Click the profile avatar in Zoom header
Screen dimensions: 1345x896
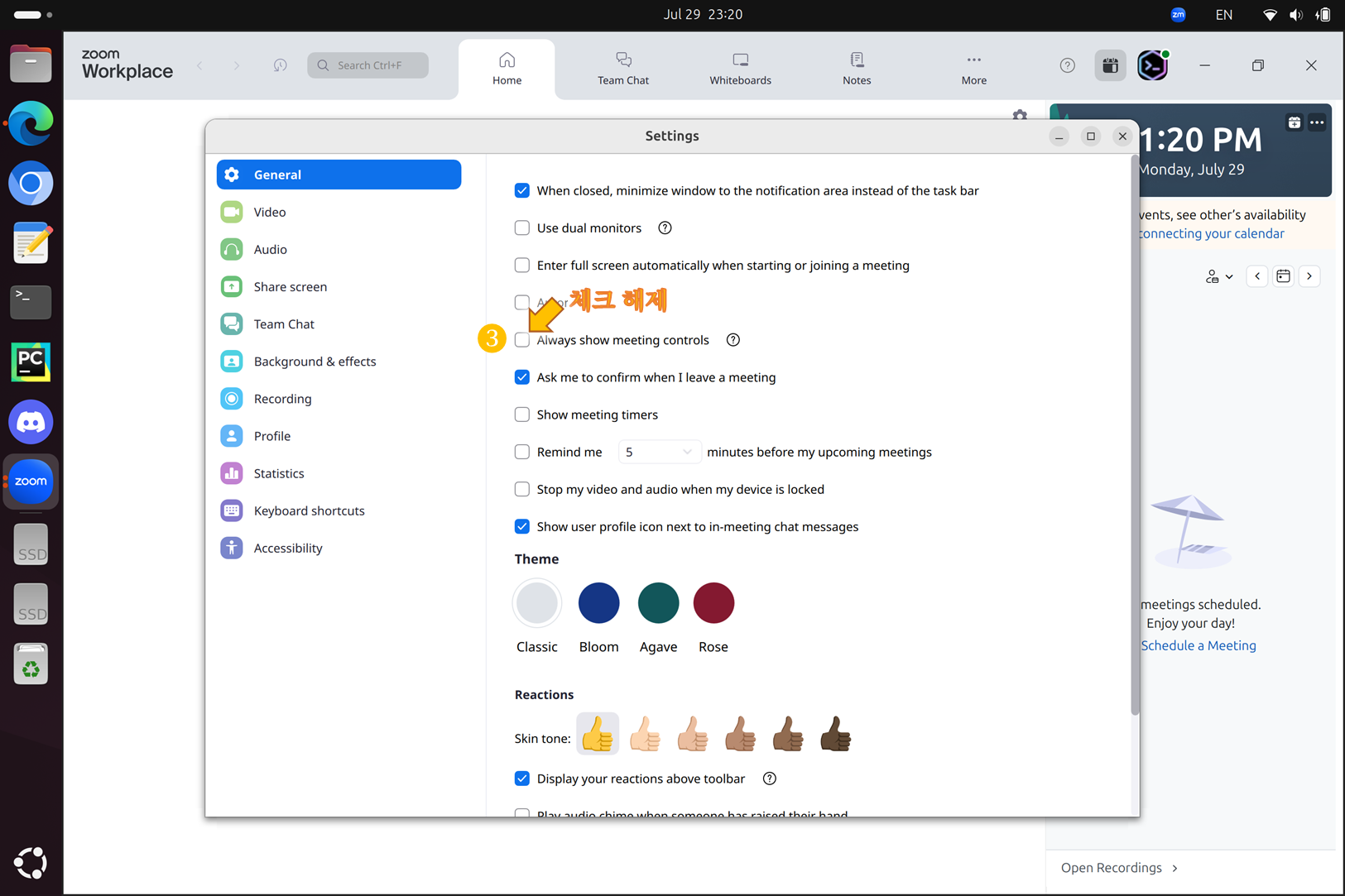[1152, 65]
